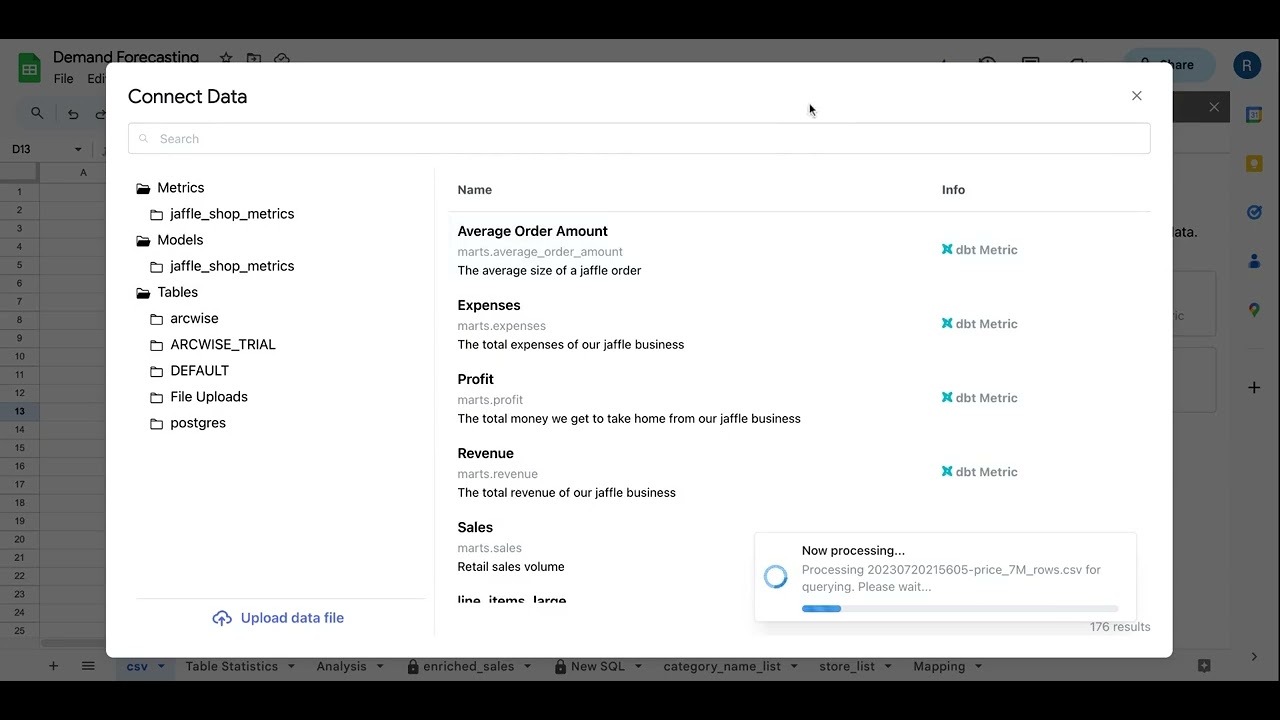
Task: Open Google Keep side panel icon
Action: [x=1254, y=163]
